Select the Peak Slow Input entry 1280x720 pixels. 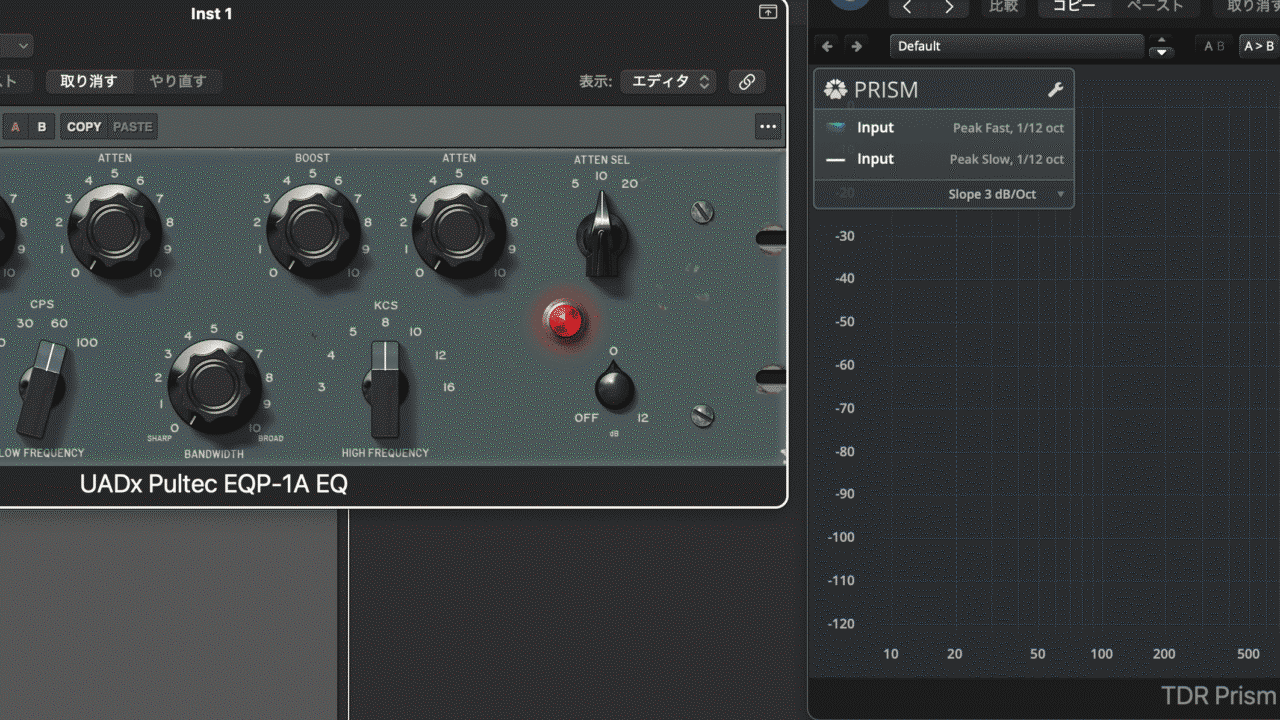coord(875,160)
